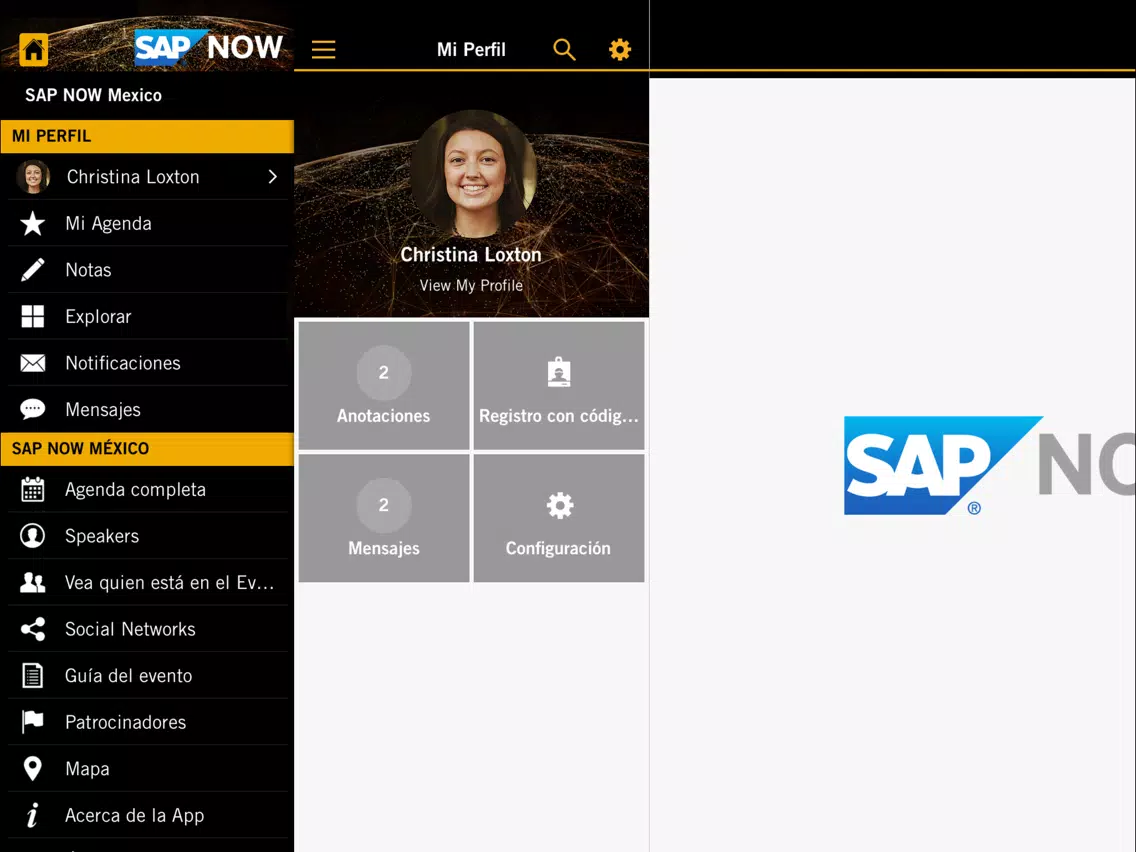Select Mi Agenda in sidebar
The width and height of the screenshot is (1136, 852).
(x=147, y=223)
